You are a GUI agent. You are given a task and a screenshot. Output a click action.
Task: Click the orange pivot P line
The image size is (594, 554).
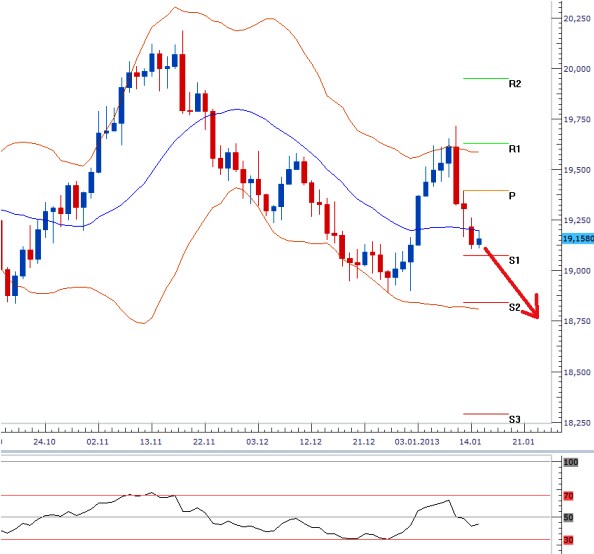tap(486, 191)
